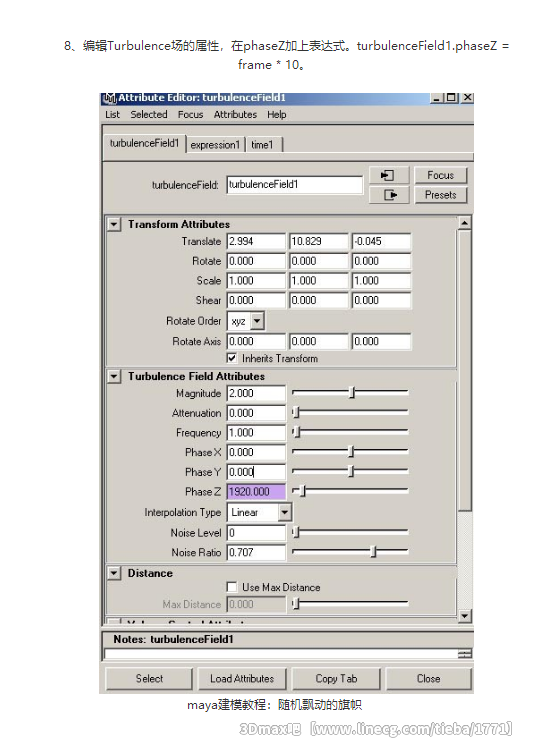Screen dimensions: 552x748
Task: Click the Copy Tab button
Action: (x=336, y=678)
